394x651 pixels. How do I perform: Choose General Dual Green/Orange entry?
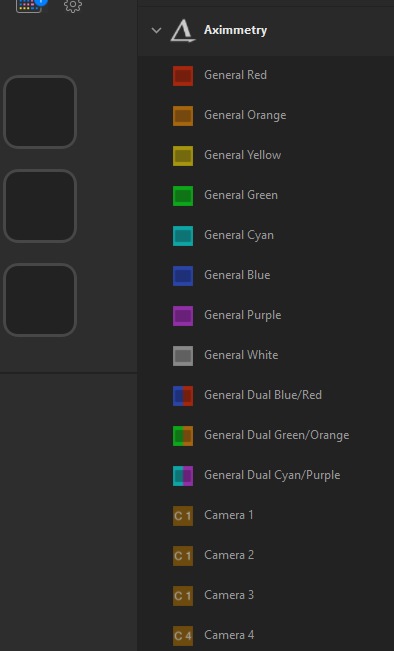click(266, 436)
